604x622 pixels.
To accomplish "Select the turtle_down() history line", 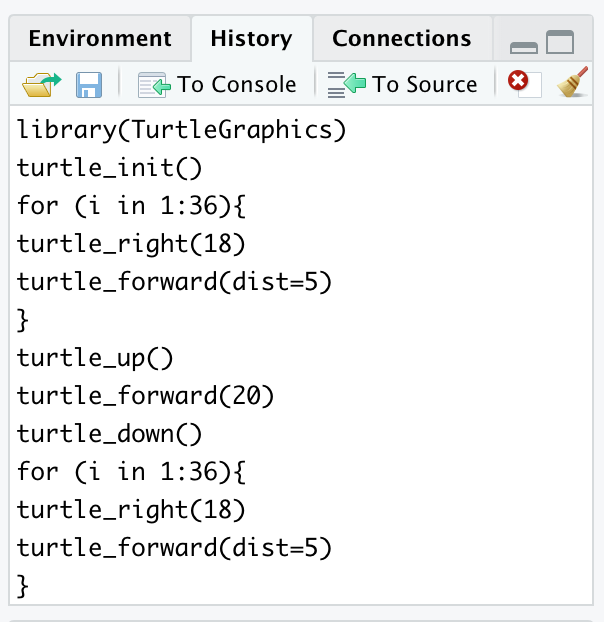I will pos(110,434).
